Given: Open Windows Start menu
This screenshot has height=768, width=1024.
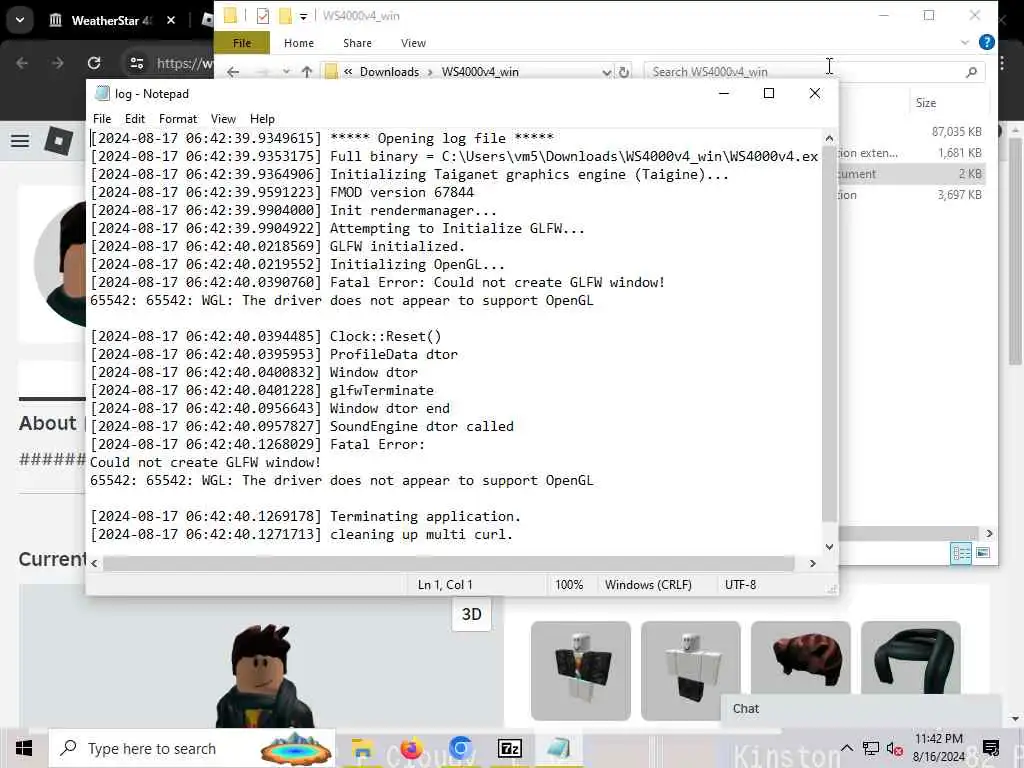Looking at the screenshot, I should pos(24,748).
